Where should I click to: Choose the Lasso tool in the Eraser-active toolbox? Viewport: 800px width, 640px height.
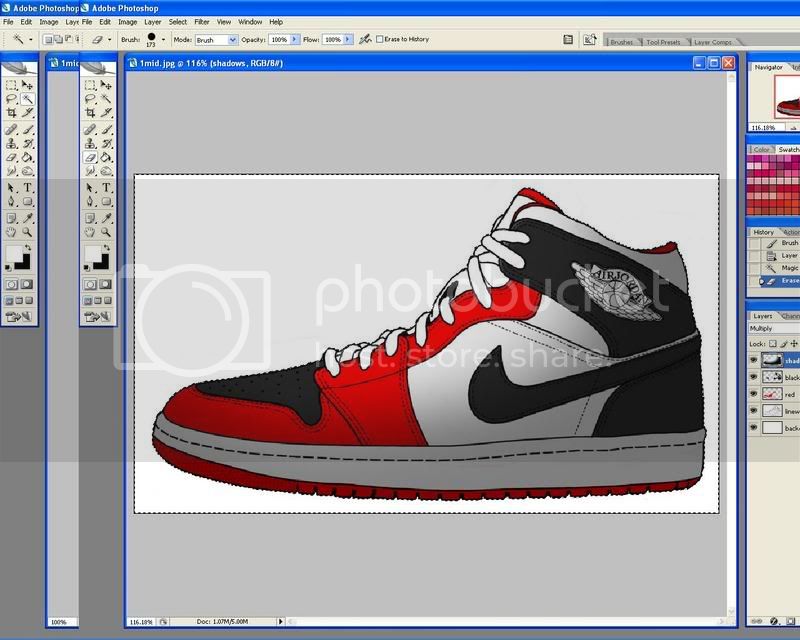coord(90,99)
